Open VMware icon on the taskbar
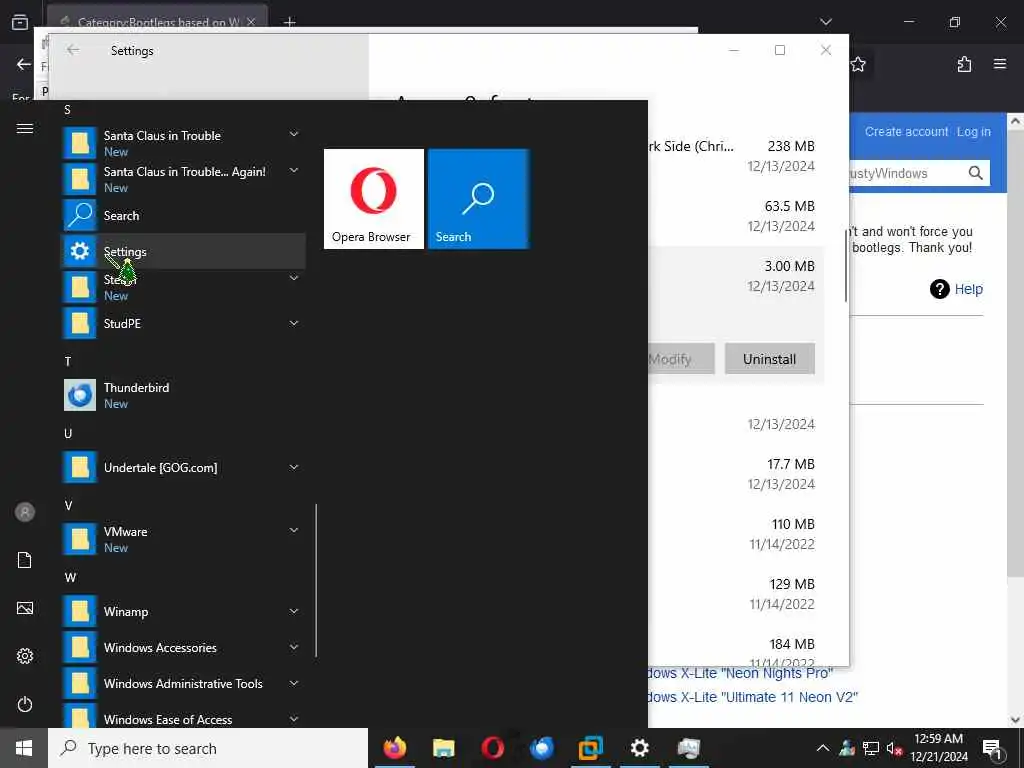The height and width of the screenshot is (768, 1024). coord(590,748)
